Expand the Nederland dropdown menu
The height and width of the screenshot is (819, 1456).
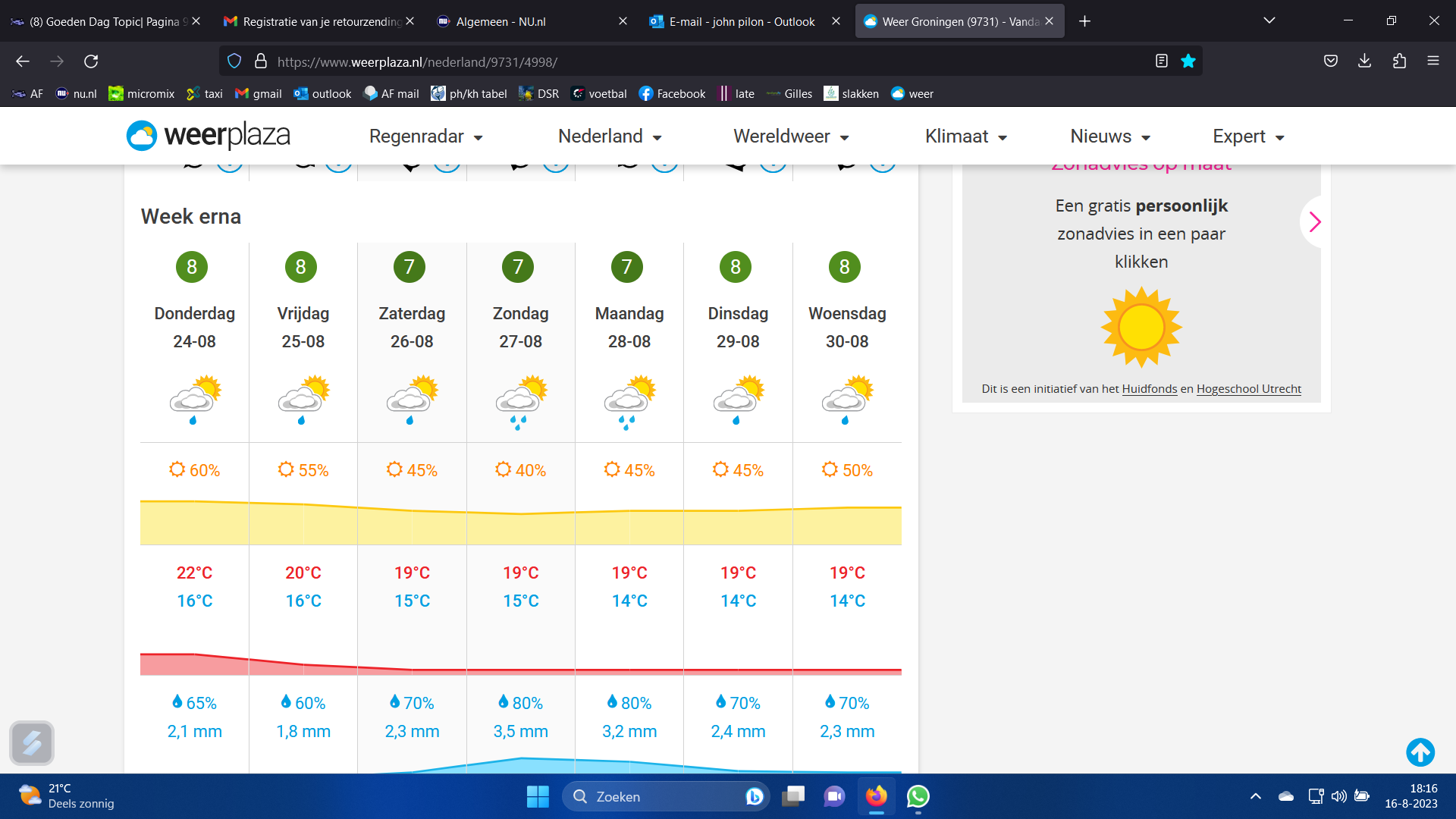coord(610,136)
